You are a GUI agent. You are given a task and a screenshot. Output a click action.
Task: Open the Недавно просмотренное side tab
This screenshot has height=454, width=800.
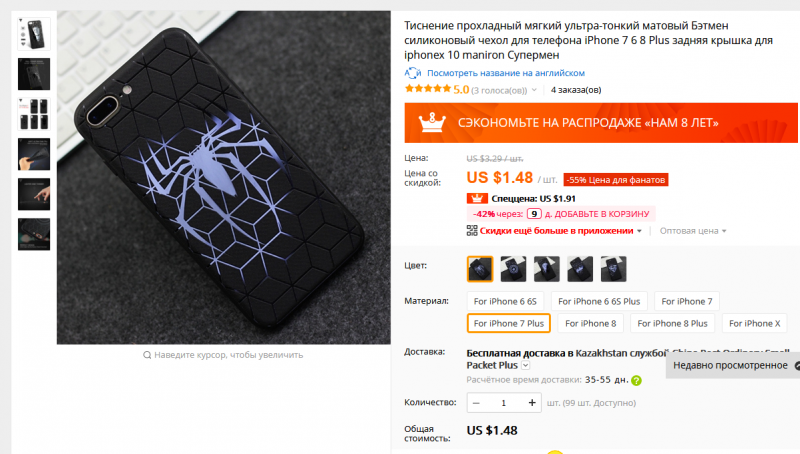point(733,365)
